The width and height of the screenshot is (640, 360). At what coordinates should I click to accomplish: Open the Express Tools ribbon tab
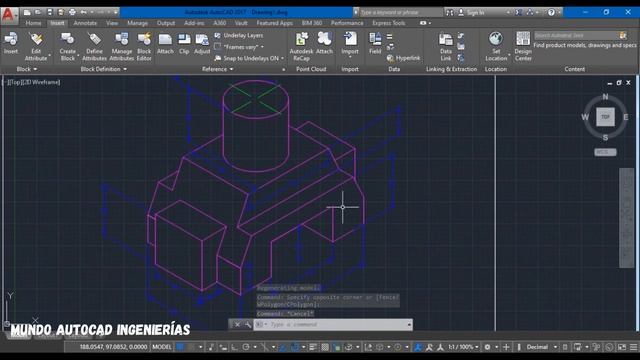click(389, 23)
